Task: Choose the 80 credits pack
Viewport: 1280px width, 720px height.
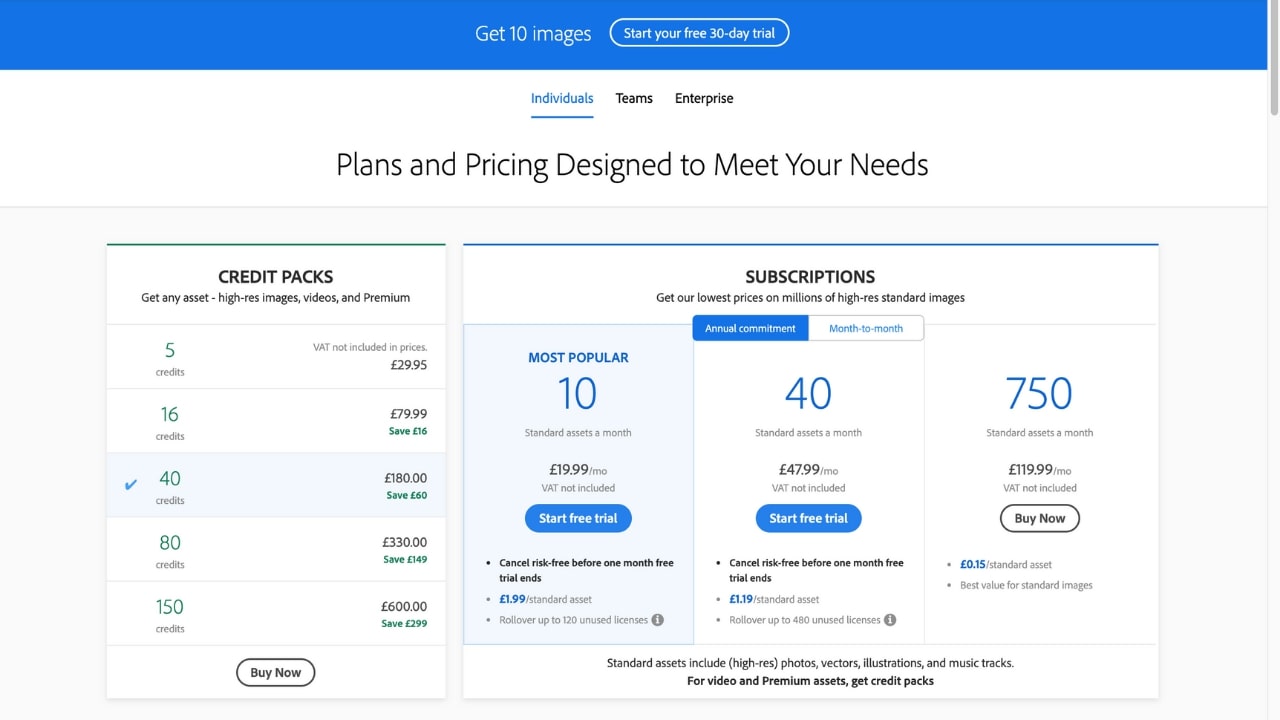Action: [x=276, y=549]
